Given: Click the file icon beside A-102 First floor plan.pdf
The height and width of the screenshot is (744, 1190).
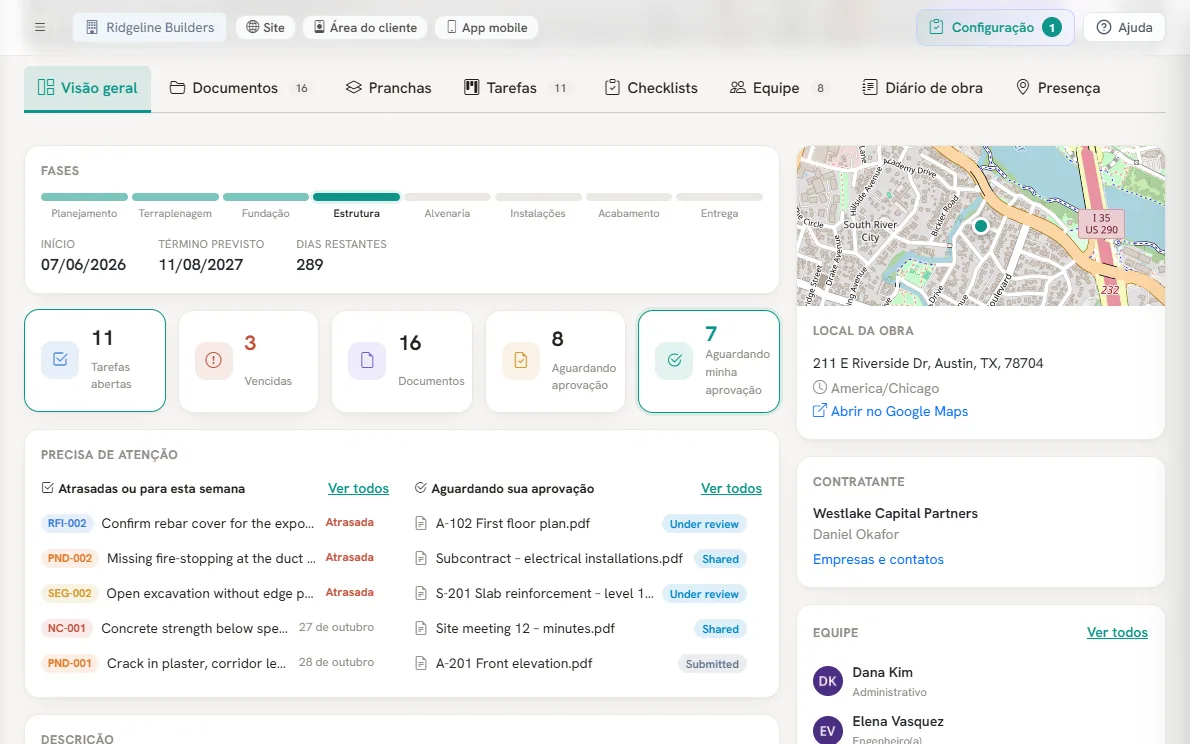Looking at the screenshot, I should pos(420,523).
